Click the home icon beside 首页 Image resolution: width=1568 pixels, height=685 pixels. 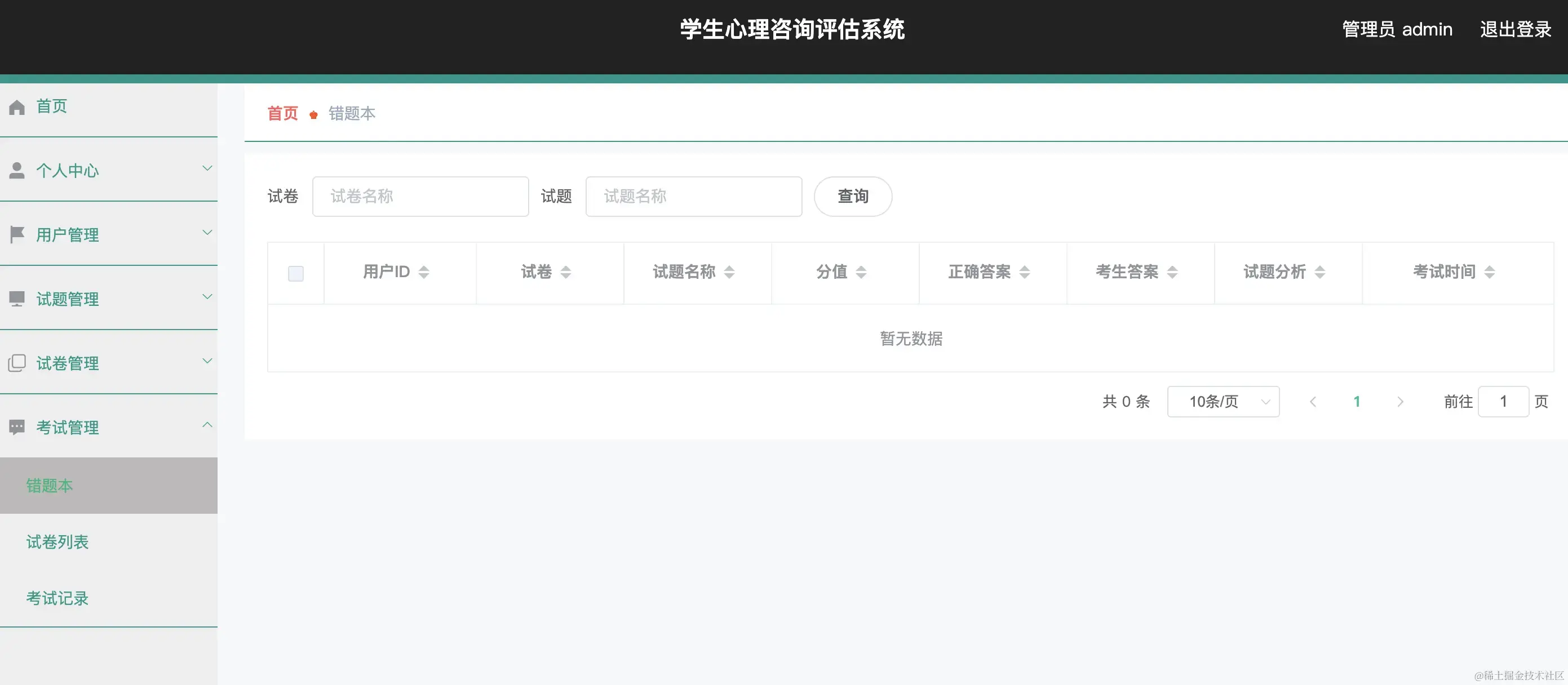[16, 106]
